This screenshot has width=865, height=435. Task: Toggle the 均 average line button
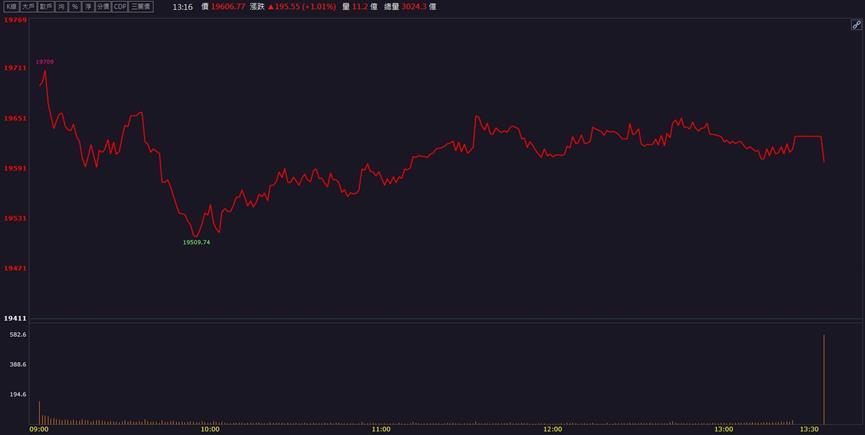point(61,7)
